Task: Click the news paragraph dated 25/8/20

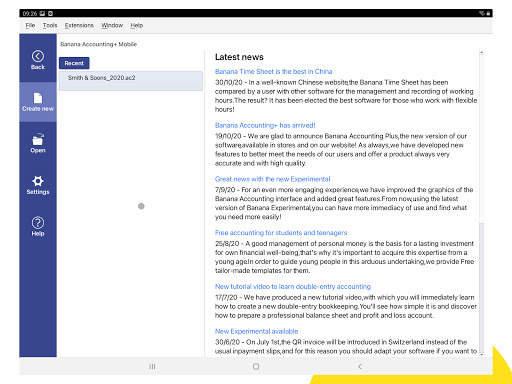Action: tap(345, 257)
